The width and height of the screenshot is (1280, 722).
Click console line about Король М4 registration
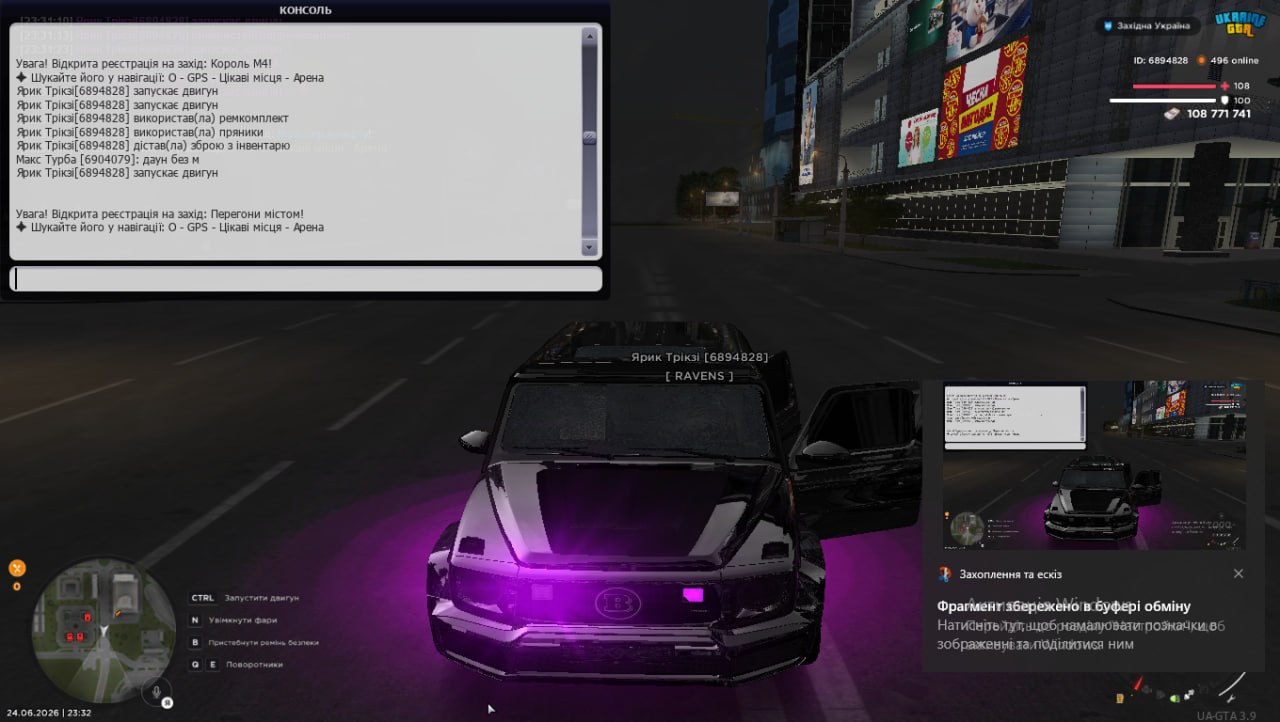click(x=144, y=64)
